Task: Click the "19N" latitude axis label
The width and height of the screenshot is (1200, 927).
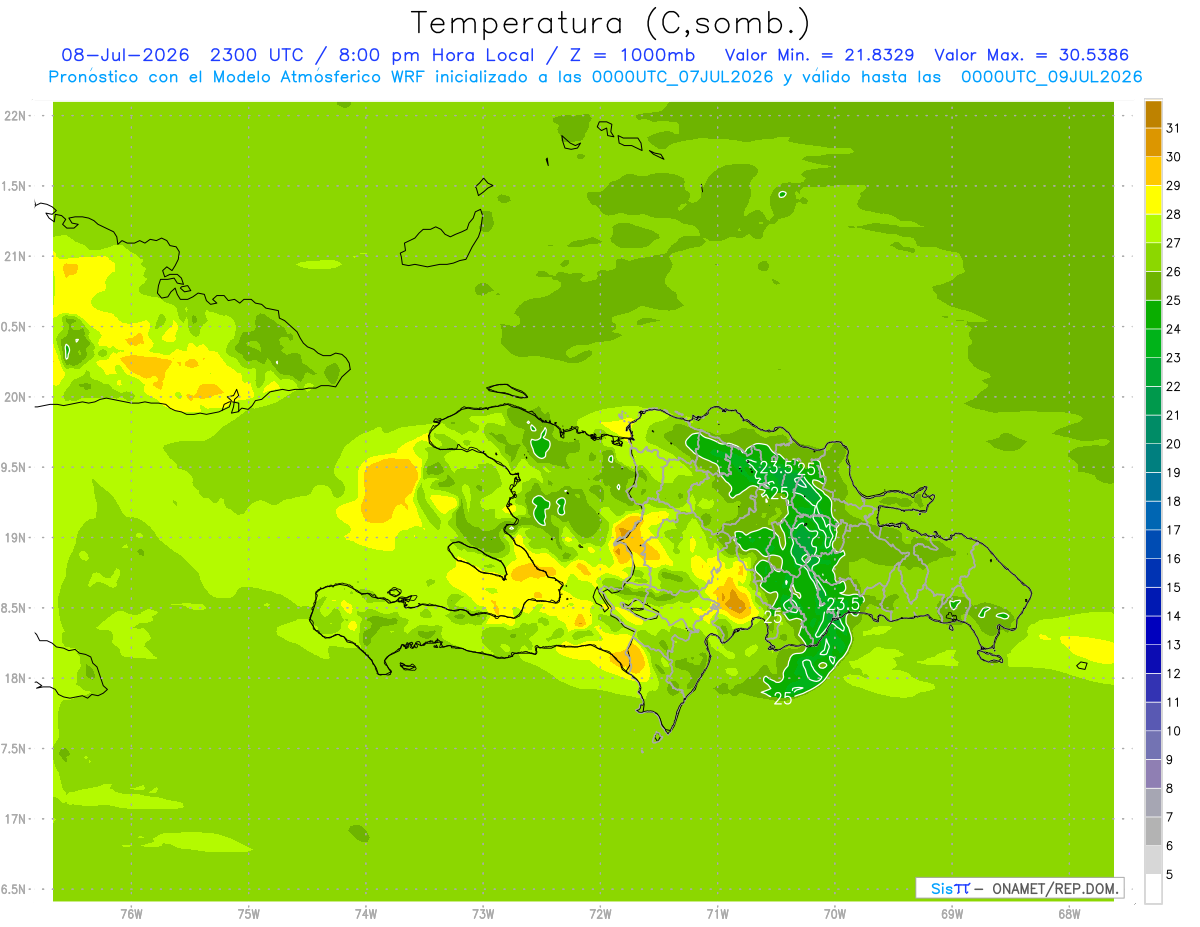Action: 14,538
